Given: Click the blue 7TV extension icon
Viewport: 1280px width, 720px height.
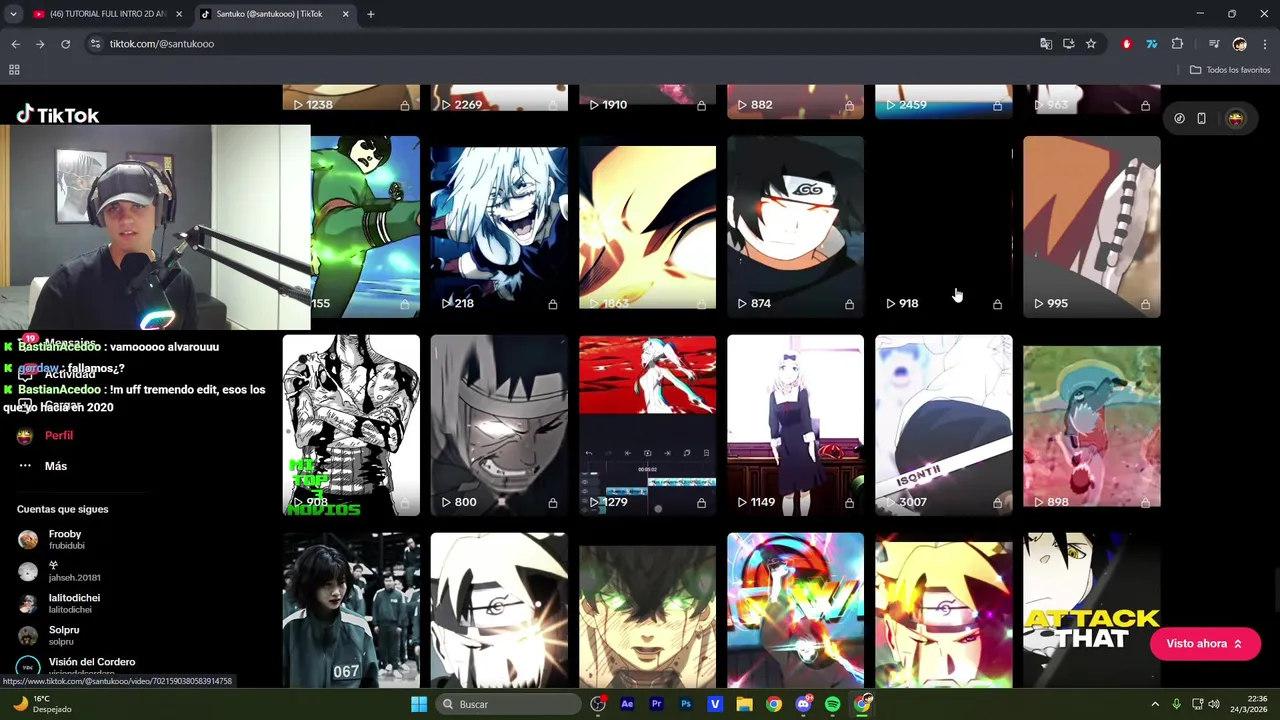Looking at the screenshot, I should [1151, 44].
